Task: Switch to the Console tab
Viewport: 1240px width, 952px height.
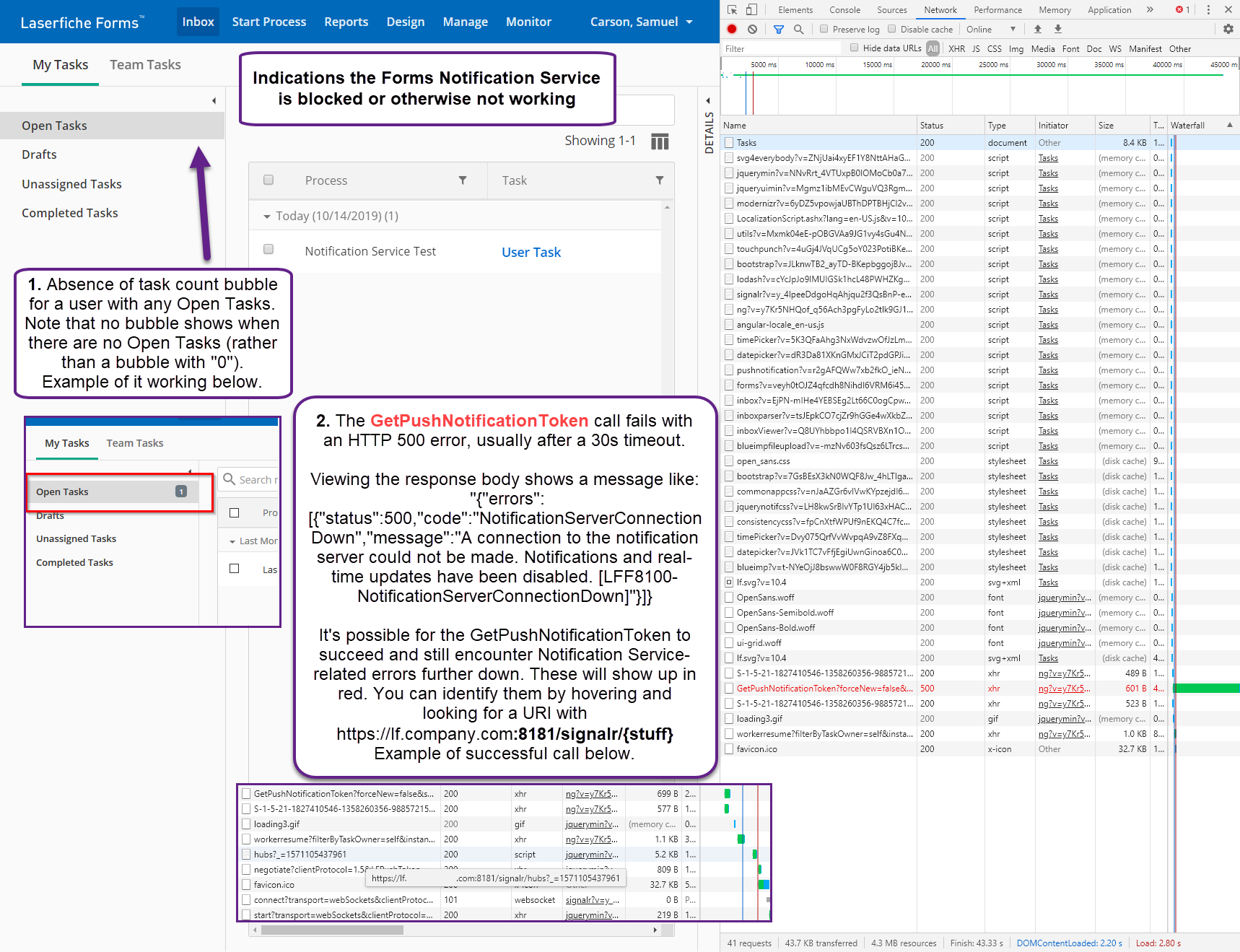Action: click(x=844, y=10)
